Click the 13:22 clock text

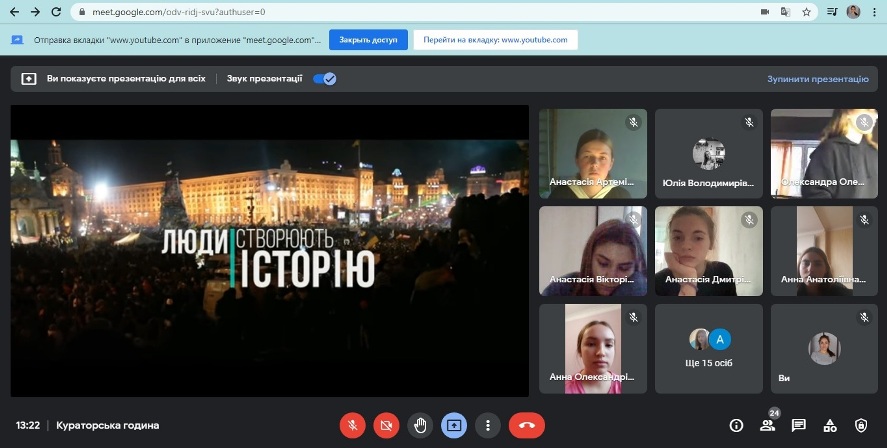[28, 425]
